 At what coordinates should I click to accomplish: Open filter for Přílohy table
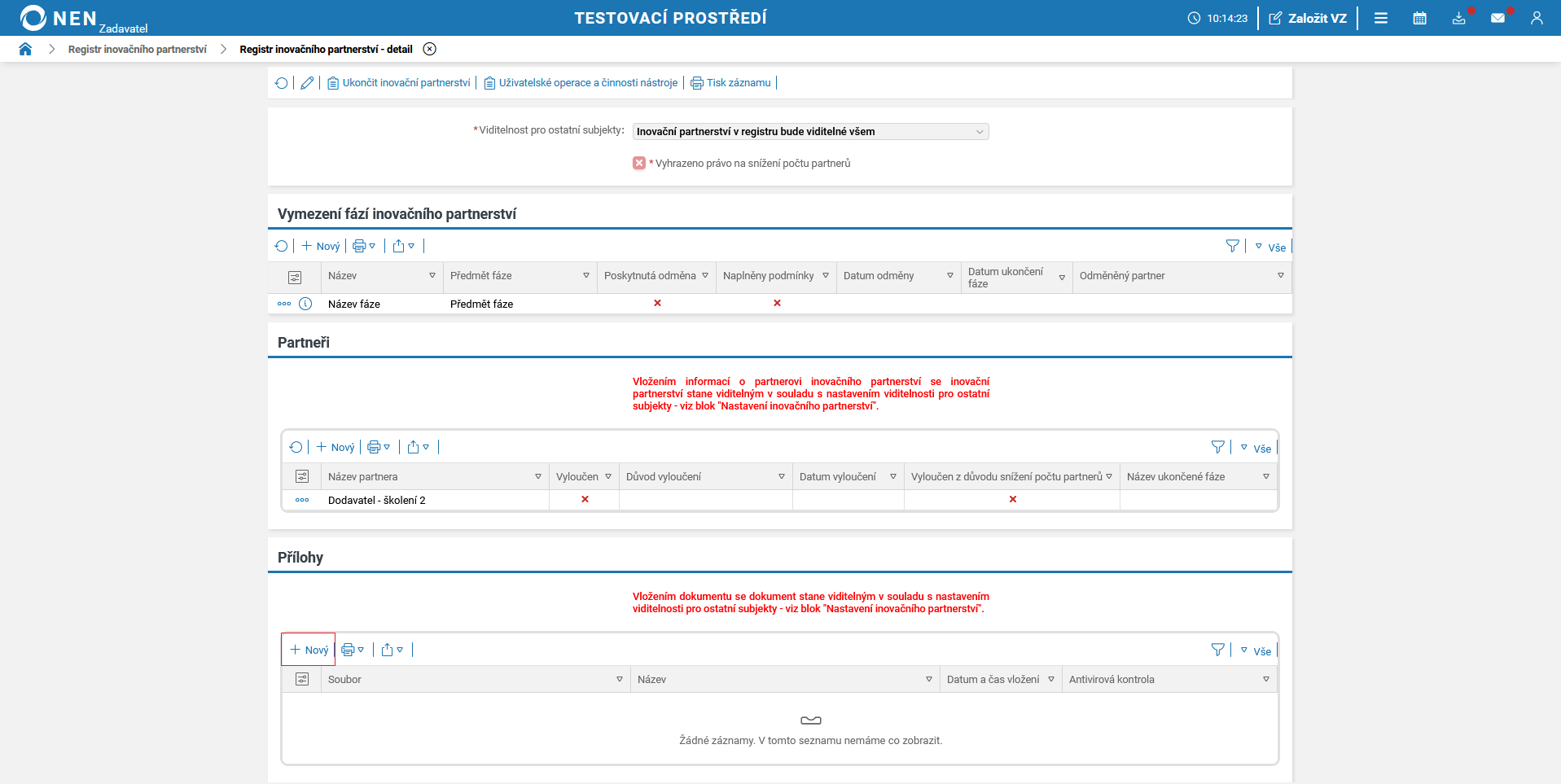click(x=1218, y=650)
